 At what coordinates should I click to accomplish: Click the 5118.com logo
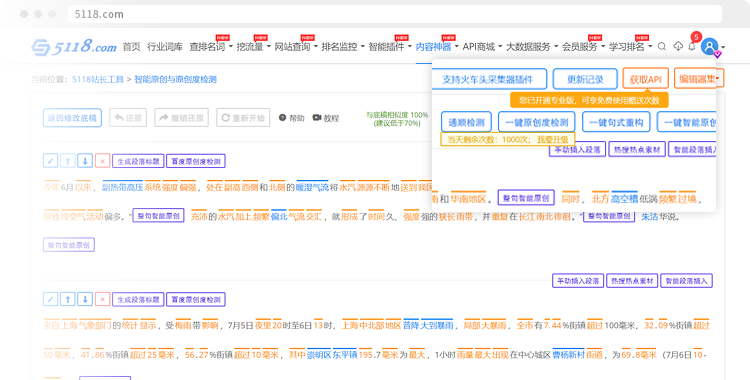click(x=74, y=46)
